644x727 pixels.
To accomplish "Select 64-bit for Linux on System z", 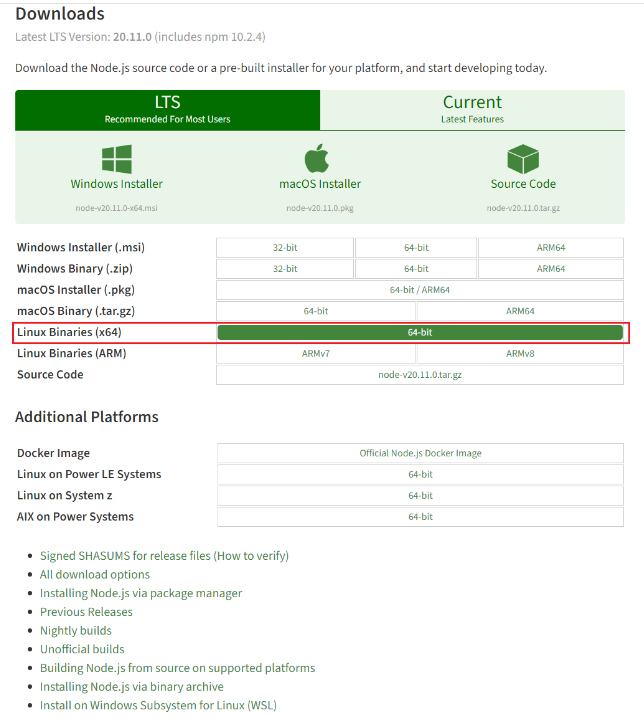I will [x=420, y=496].
